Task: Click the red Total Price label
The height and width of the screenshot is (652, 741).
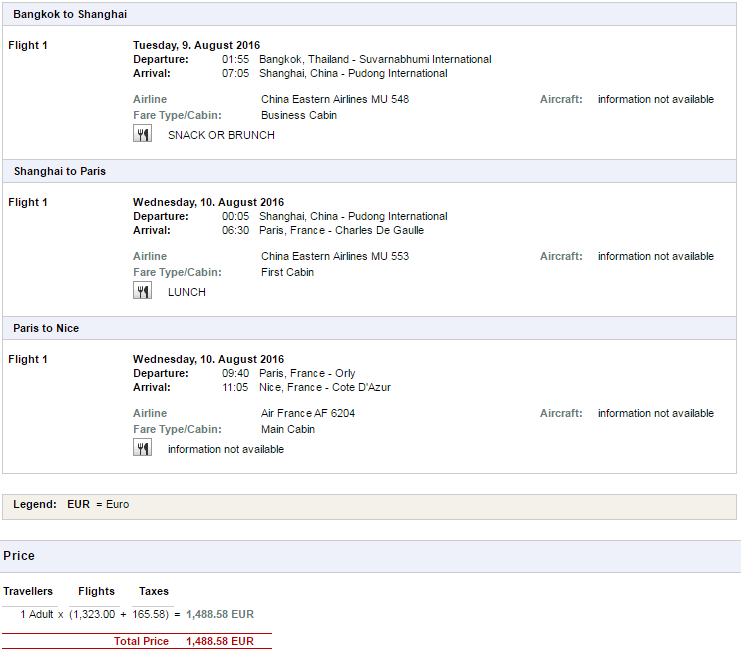Action: [141, 641]
